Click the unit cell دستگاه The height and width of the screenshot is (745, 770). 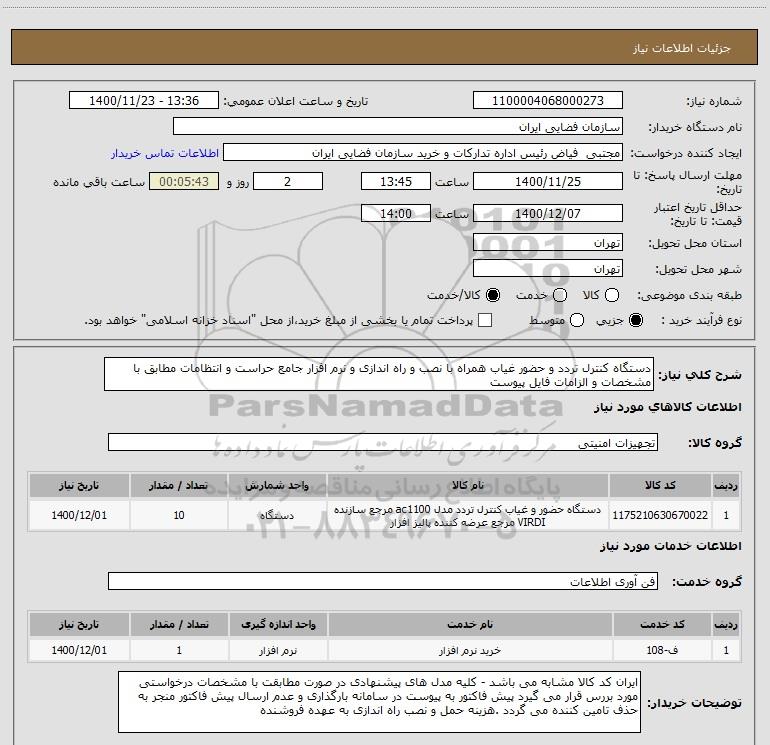tap(277, 515)
